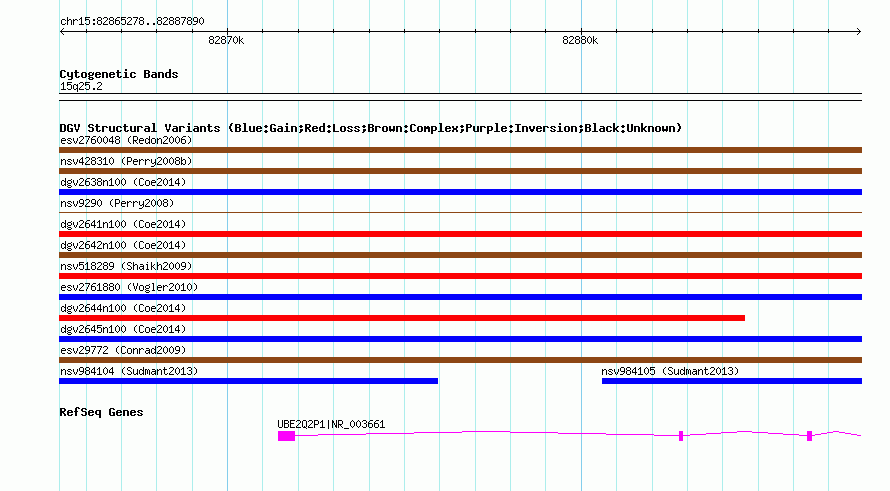
Task: Click the shorter red bar for dgv2644n100
Action: point(402,318)
